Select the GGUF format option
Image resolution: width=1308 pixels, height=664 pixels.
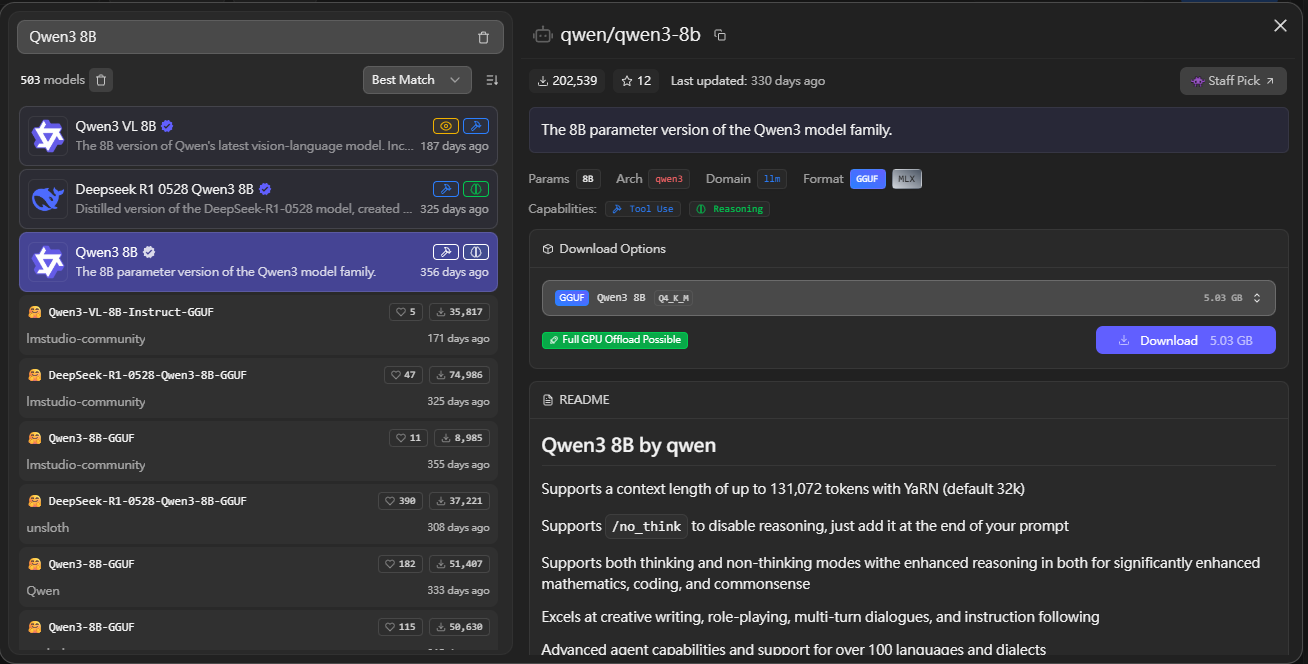(x=867, y=179)
